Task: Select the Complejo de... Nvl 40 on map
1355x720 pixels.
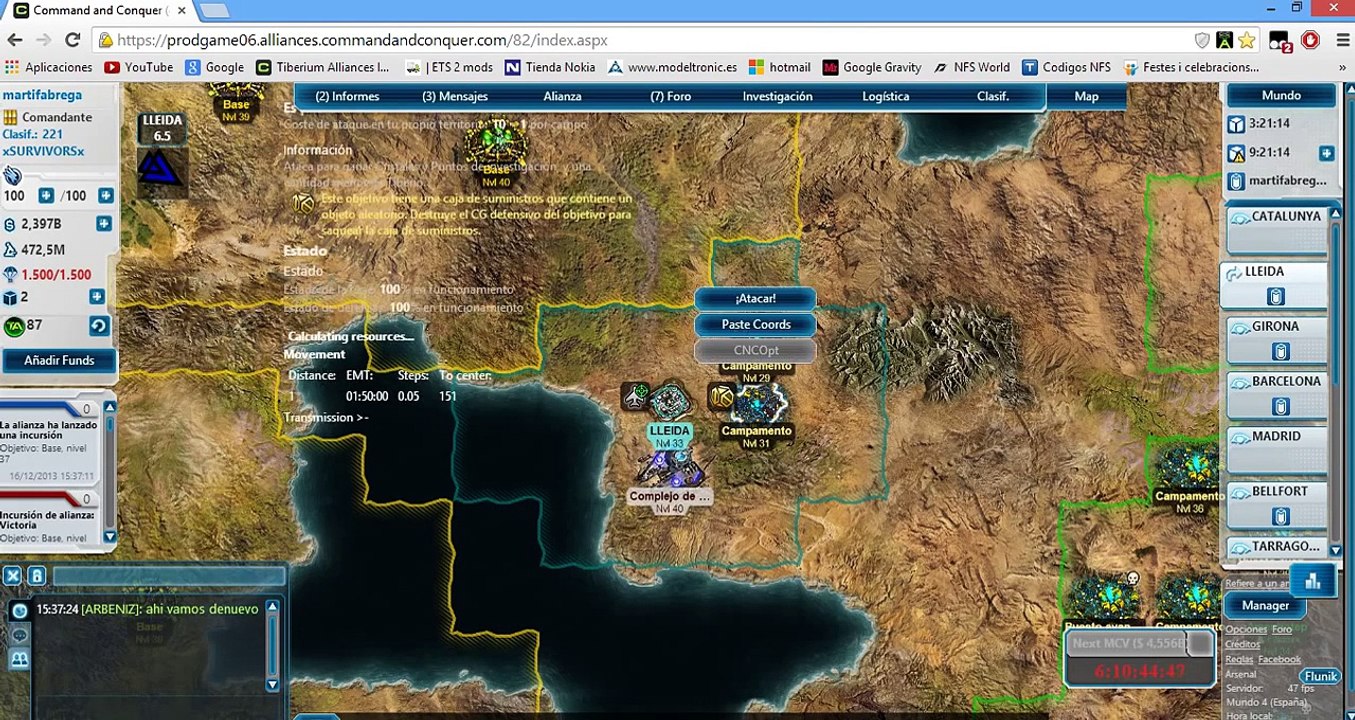Action: pos(669,480)
